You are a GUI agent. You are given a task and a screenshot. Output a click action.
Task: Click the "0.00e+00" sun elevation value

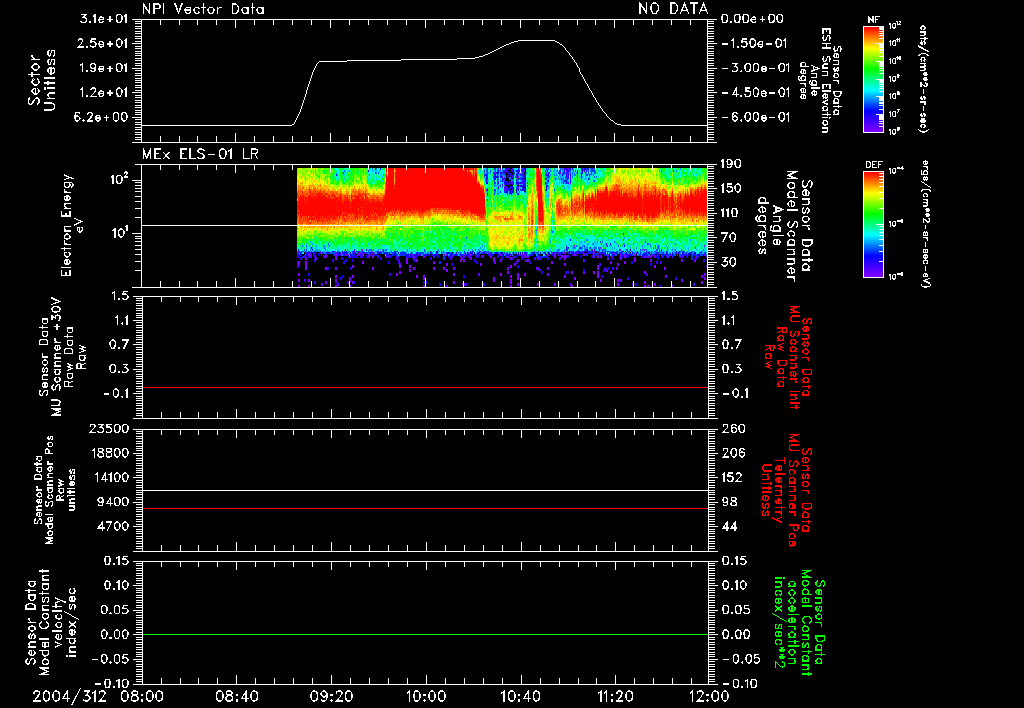click(752, 19)
